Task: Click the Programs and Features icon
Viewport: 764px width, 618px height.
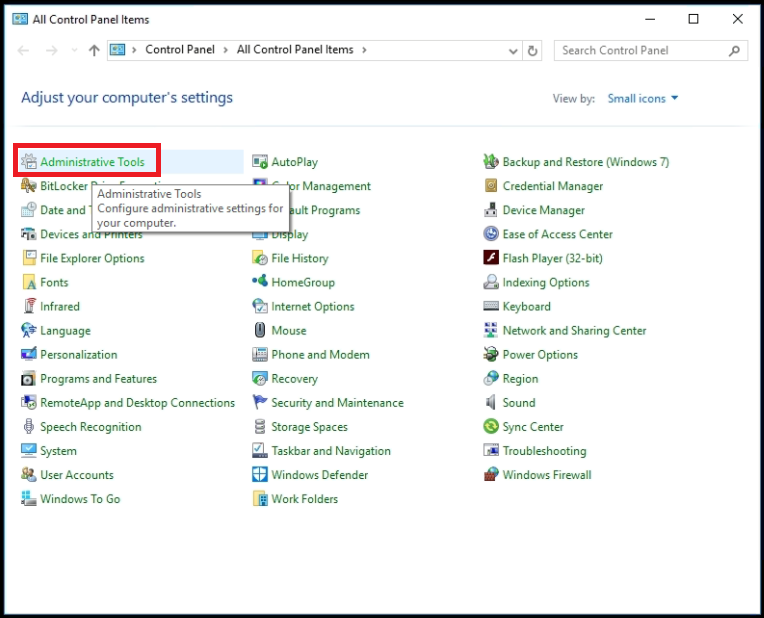Action: pyautogui.click(x=29, y=379)
